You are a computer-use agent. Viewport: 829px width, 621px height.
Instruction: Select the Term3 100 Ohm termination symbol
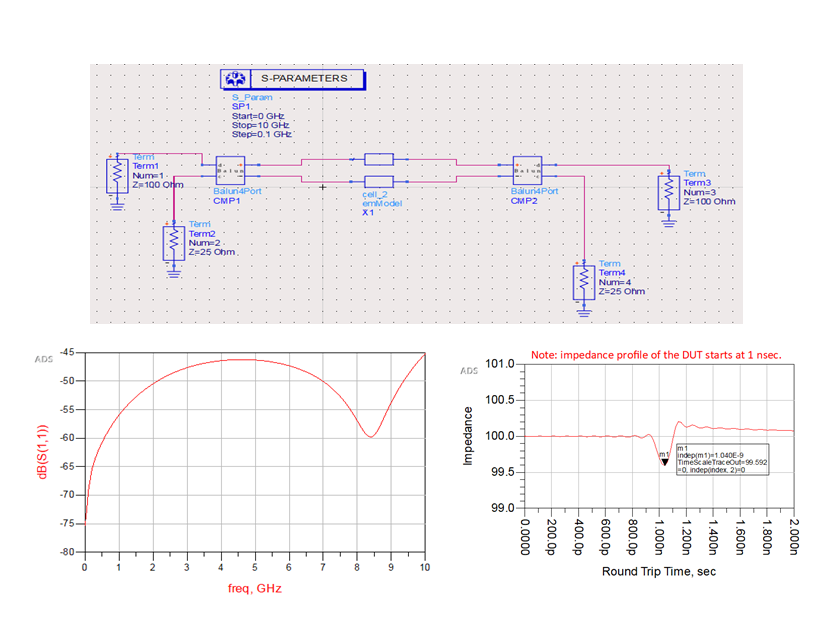pyautogui.click(x=669, y=193)
